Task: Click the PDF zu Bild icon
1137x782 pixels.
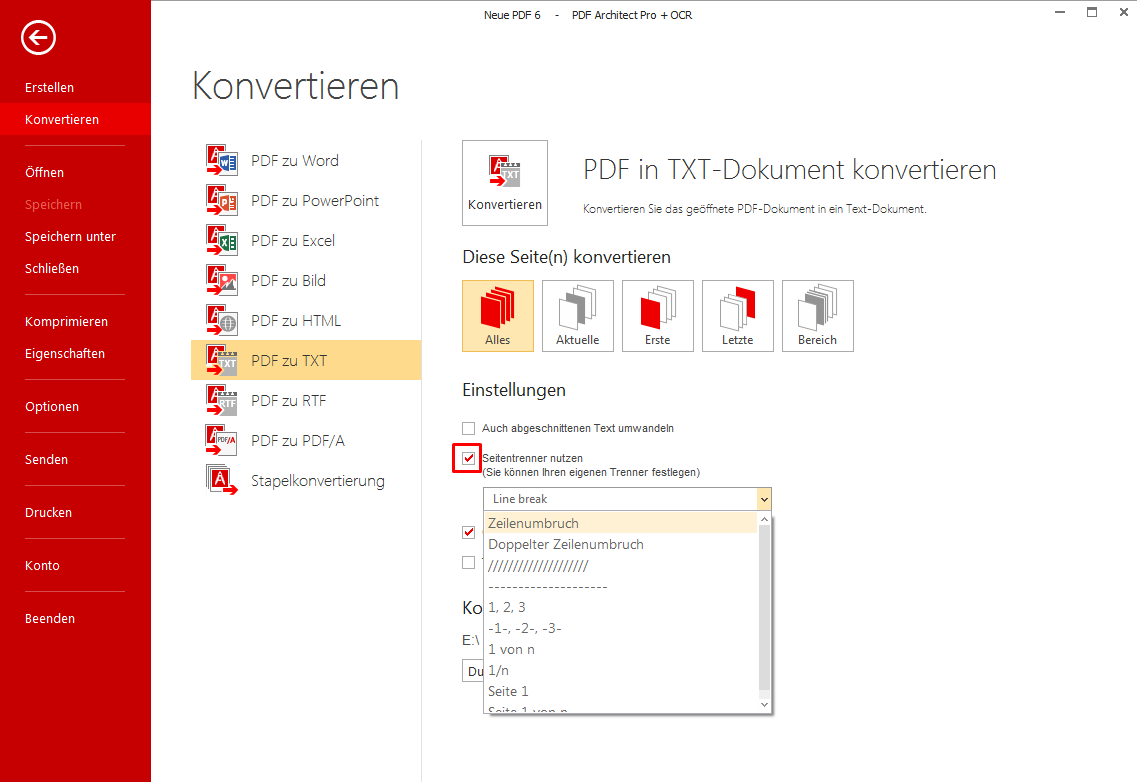Action: (x=222, y=280)
